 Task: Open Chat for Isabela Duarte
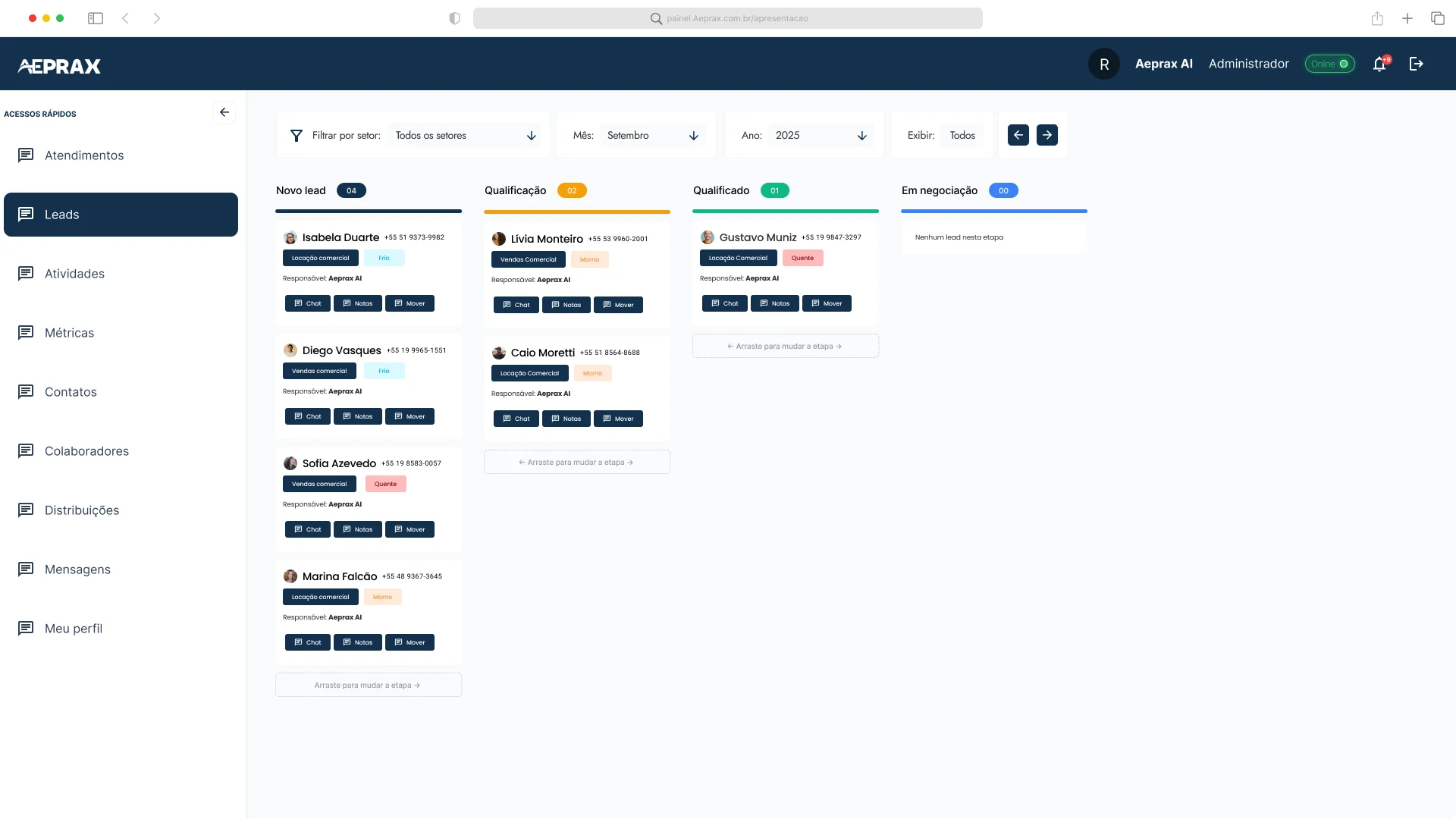307,303
